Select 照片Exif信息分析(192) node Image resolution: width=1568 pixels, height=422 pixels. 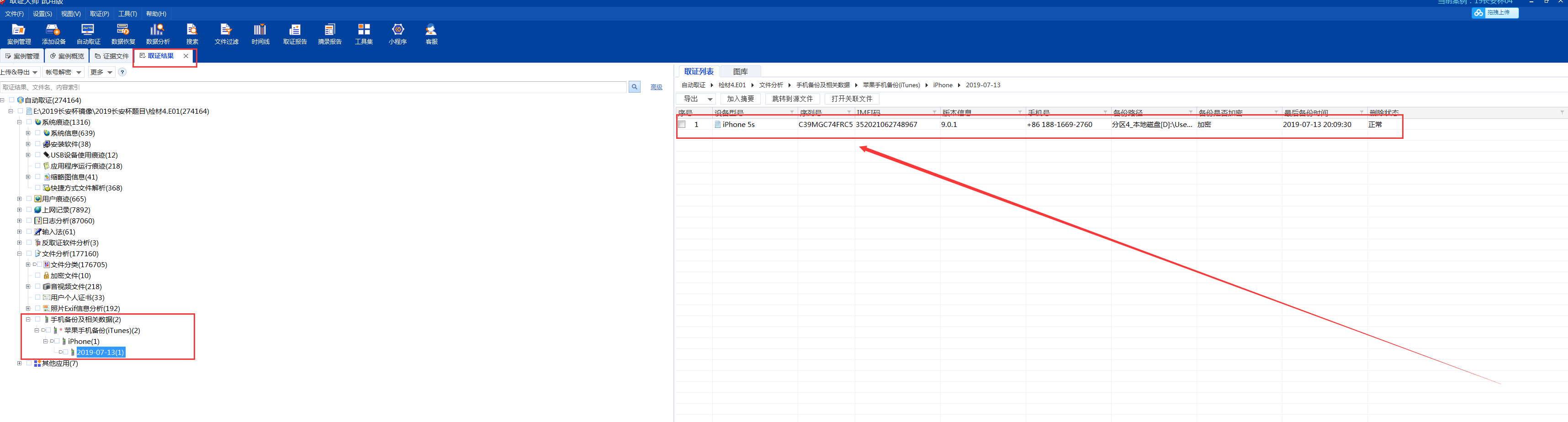coord(85,308)
